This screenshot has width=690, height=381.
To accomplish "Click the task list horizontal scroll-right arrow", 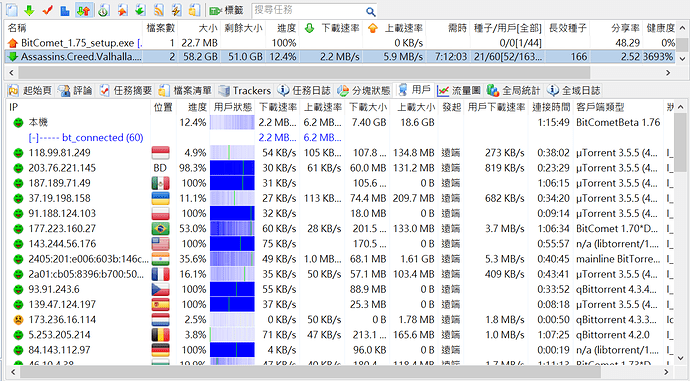I will (x=668, y=73).
